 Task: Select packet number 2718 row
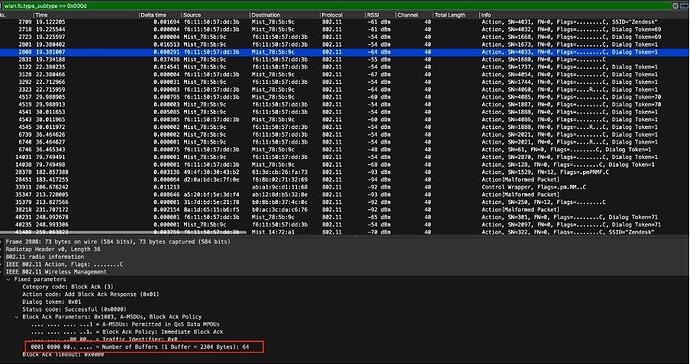point(345,29)
